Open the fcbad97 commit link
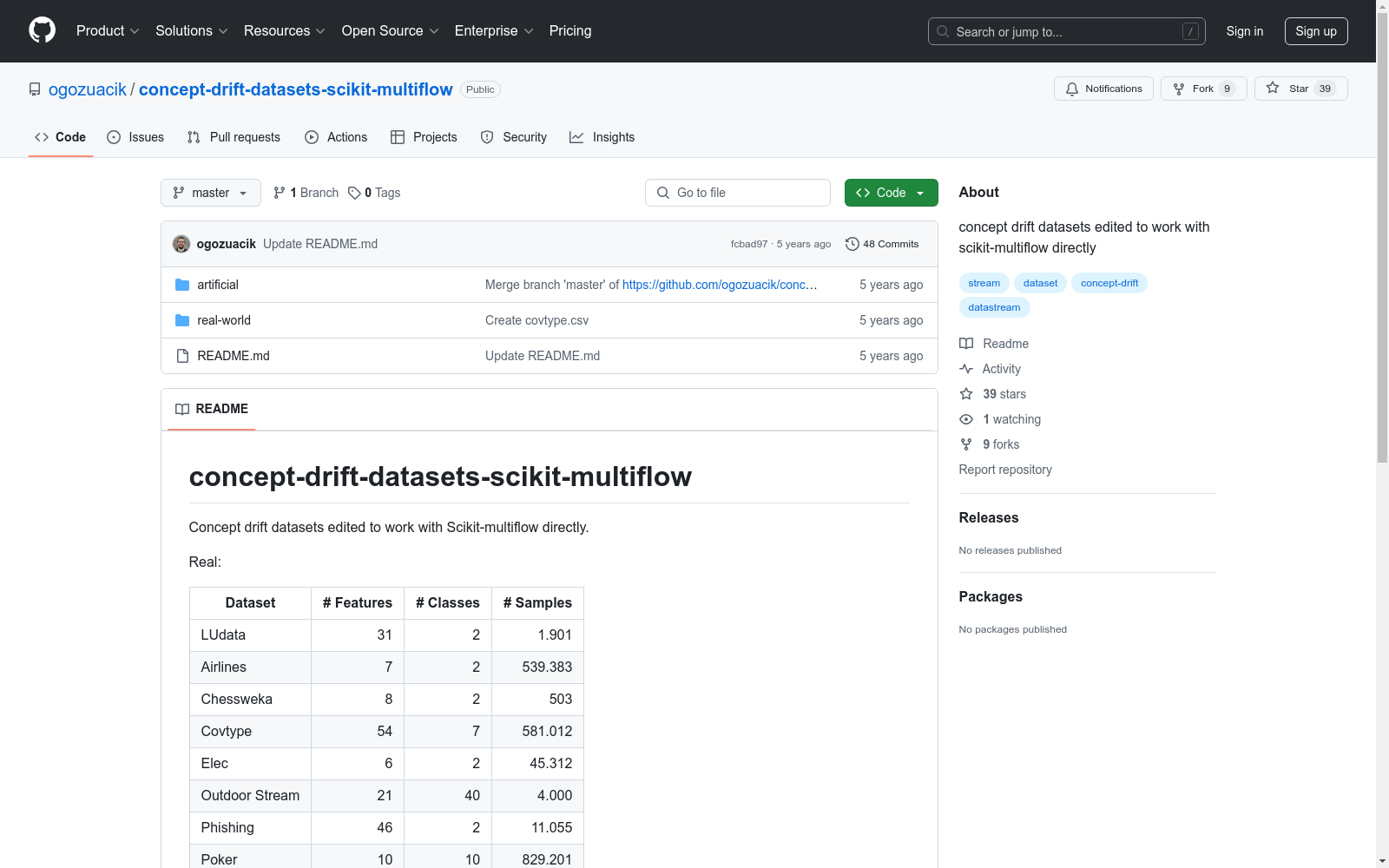Screen dimensions: 1389x868 pyautogui.click(x=749, y=244)
